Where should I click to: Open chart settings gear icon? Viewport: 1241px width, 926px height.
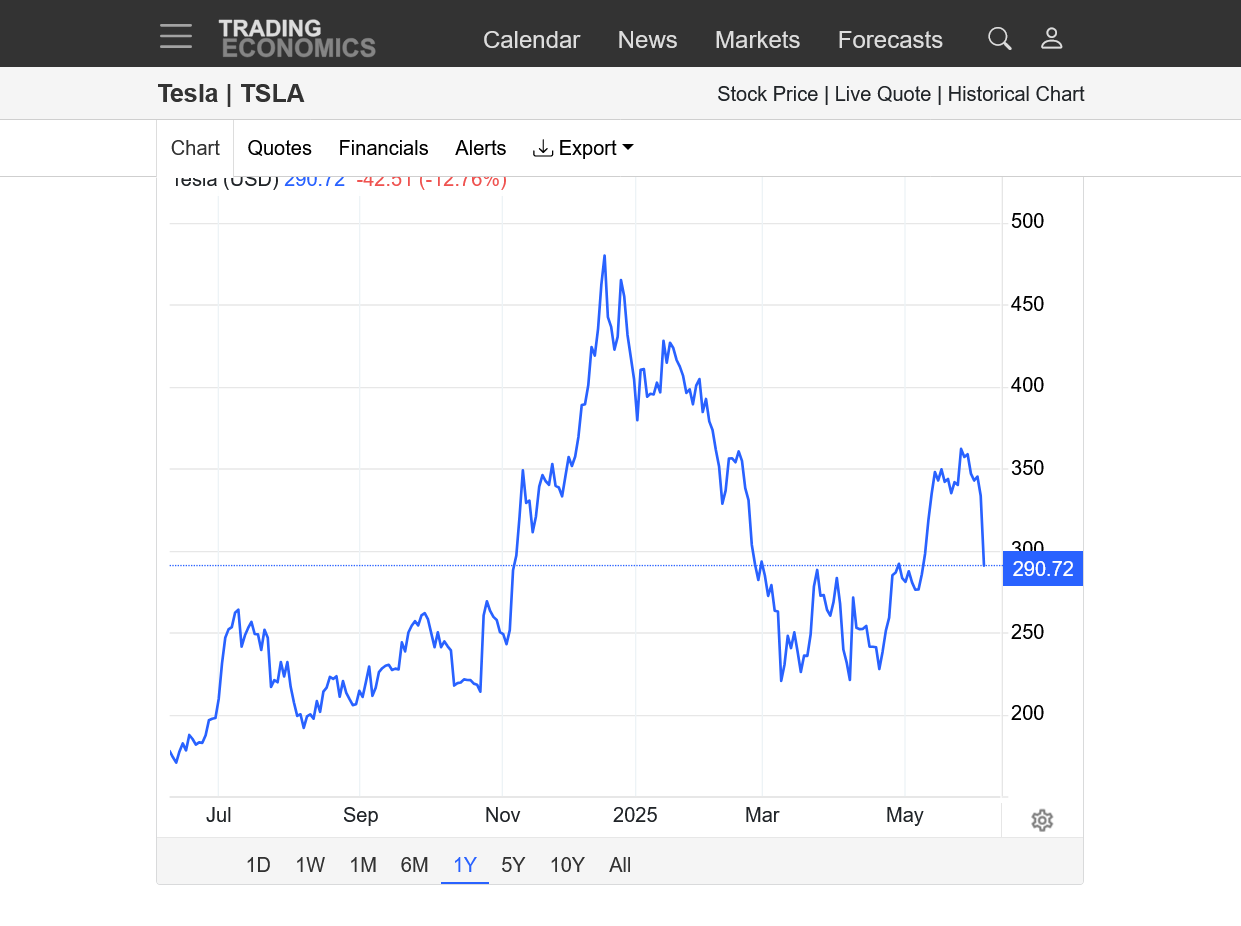[1042, 820]
